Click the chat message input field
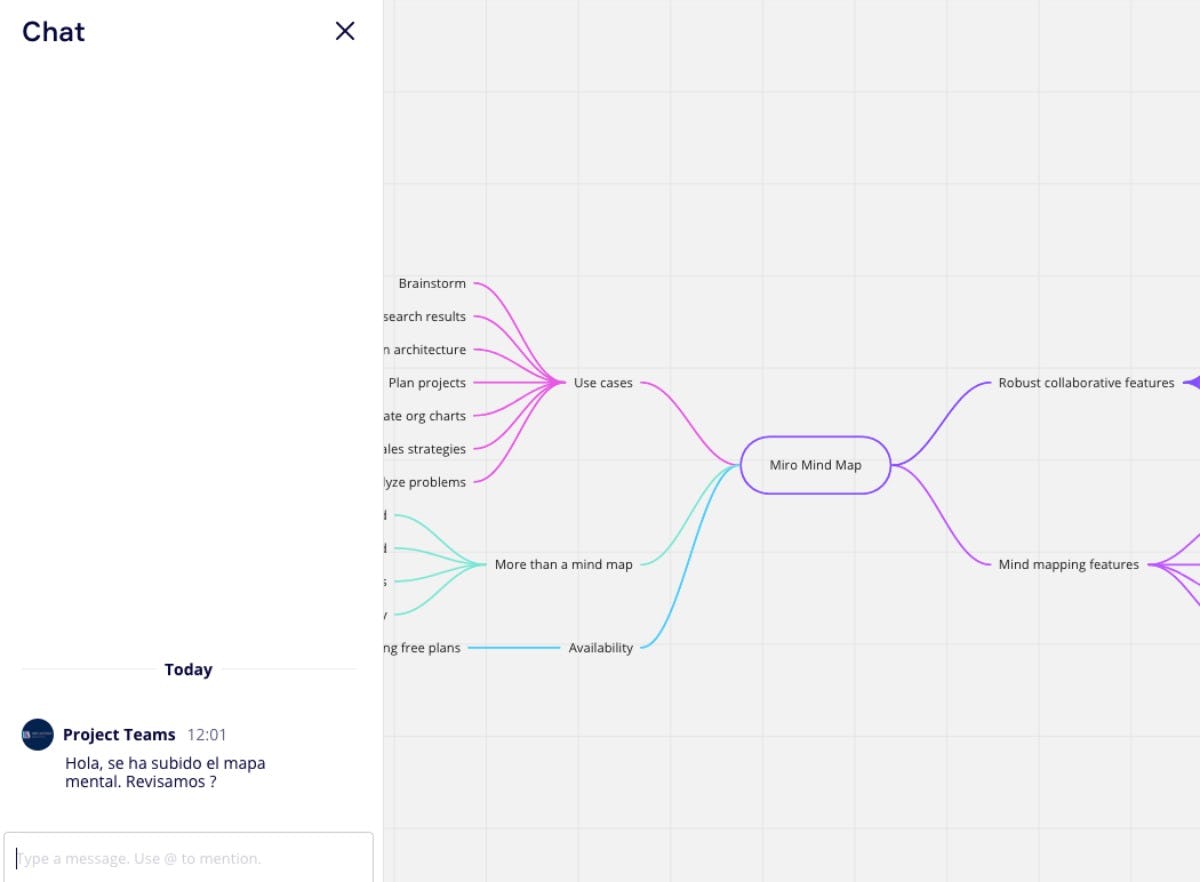1200x882 pixels. click(x=190, y=857)
